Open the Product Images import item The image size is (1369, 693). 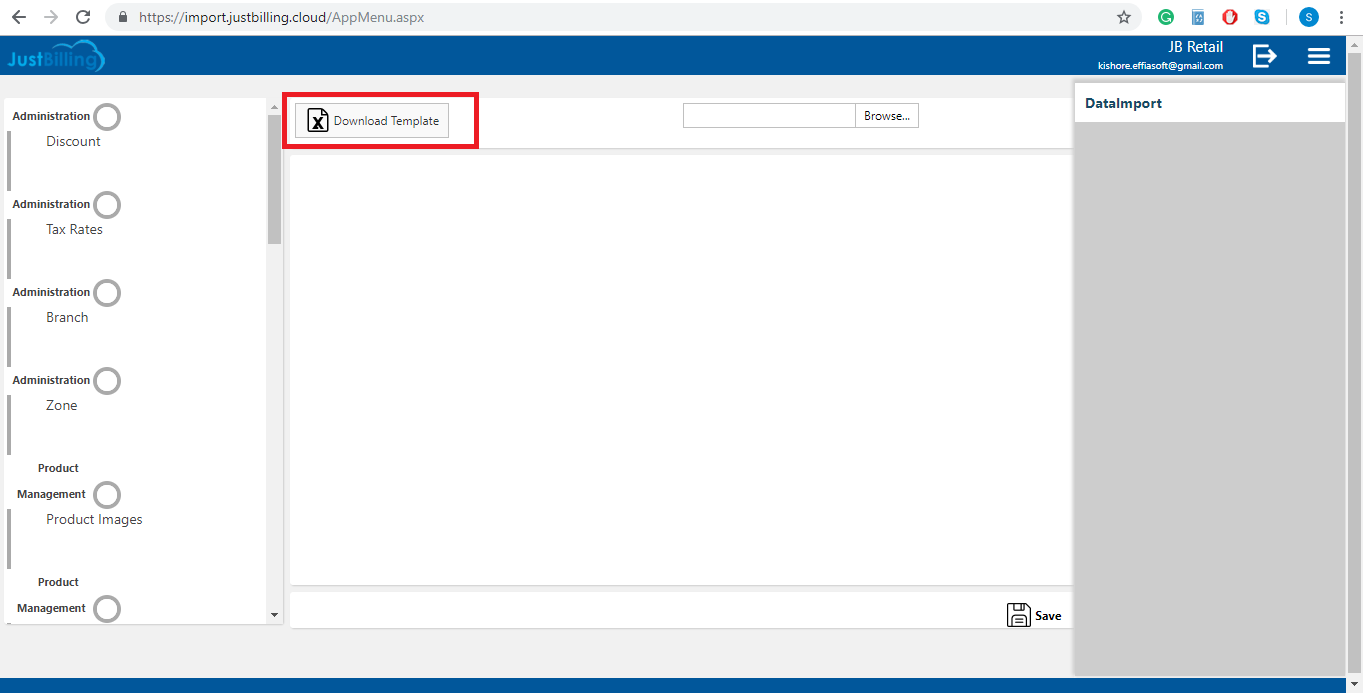coord(94,520)
